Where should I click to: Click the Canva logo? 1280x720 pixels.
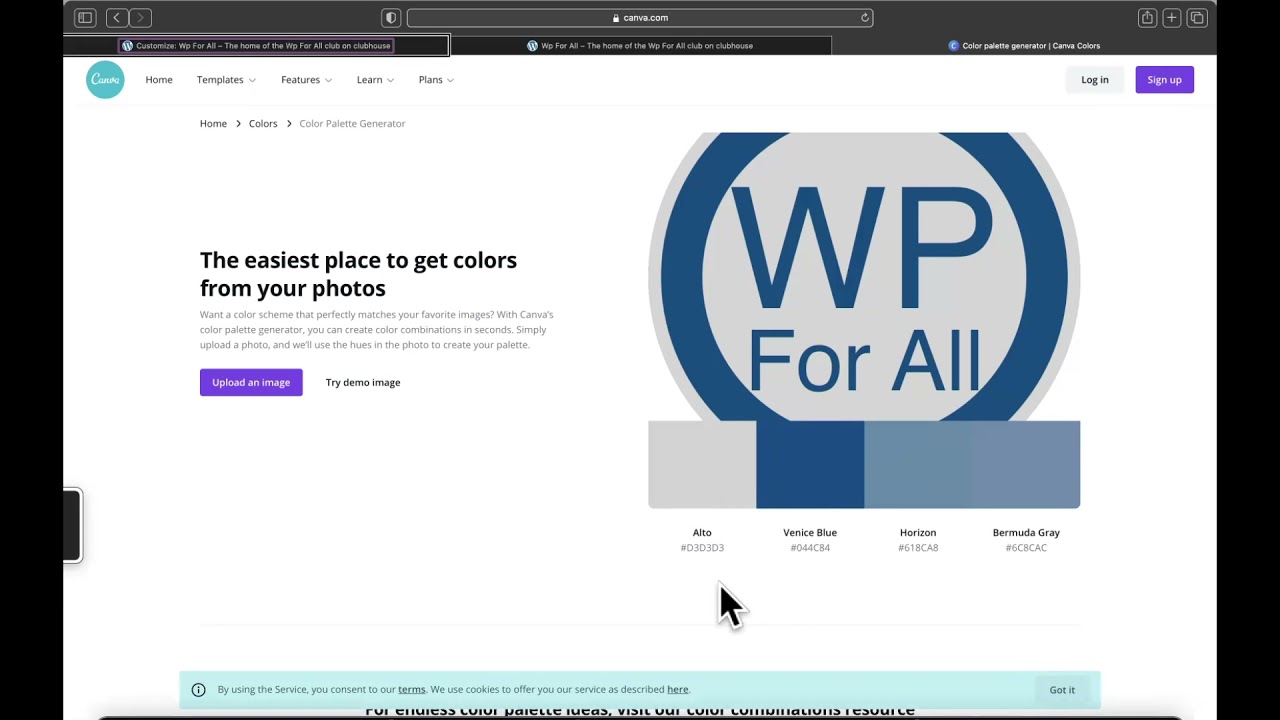(x=105, y=80)
